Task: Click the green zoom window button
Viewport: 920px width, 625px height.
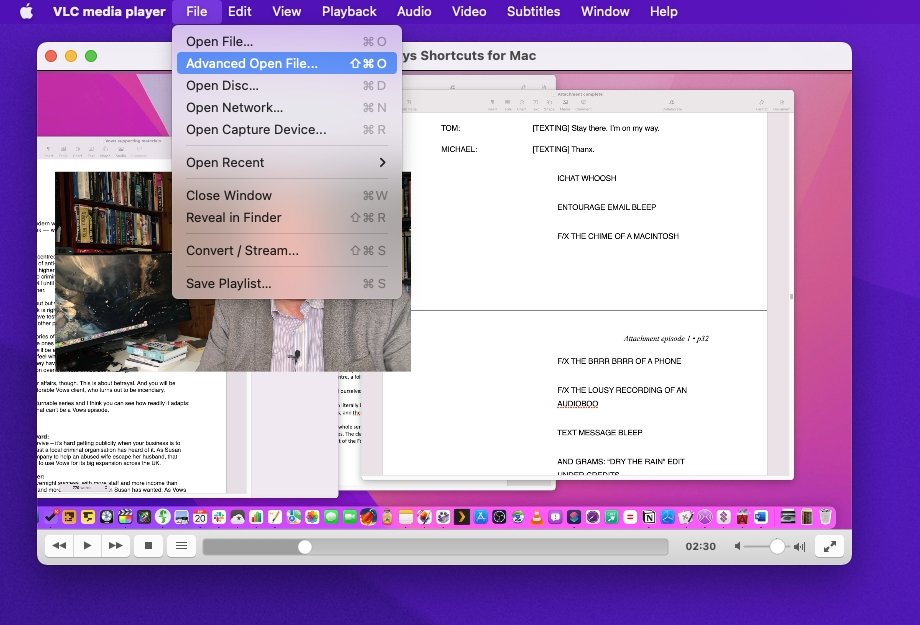Action: pos(91,56)
